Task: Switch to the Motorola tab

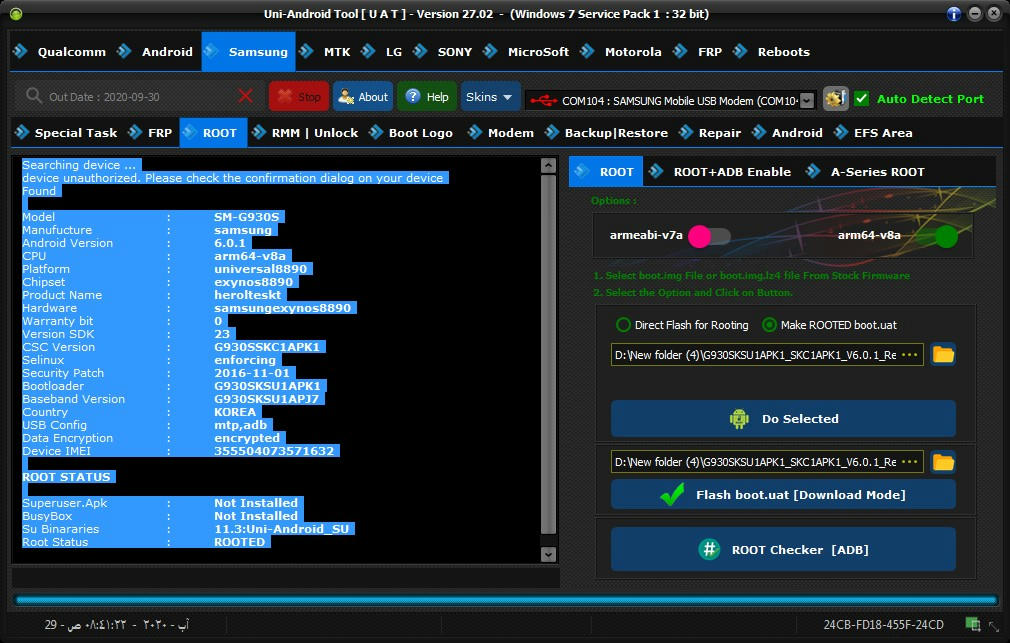Action: tap(621, 52)
